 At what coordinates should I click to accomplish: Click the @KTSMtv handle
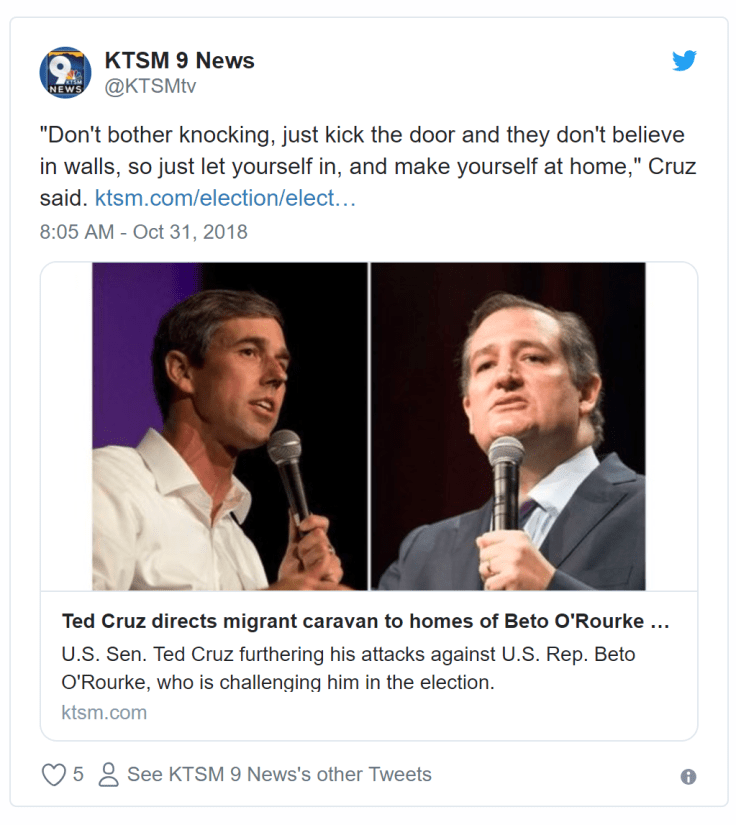coord(150,86)
